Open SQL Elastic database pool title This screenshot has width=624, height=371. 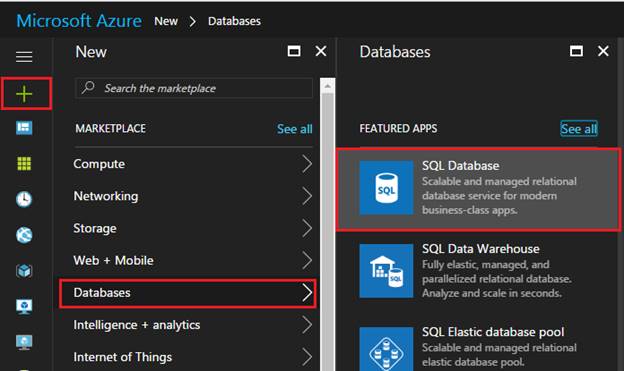pos(493,332)
